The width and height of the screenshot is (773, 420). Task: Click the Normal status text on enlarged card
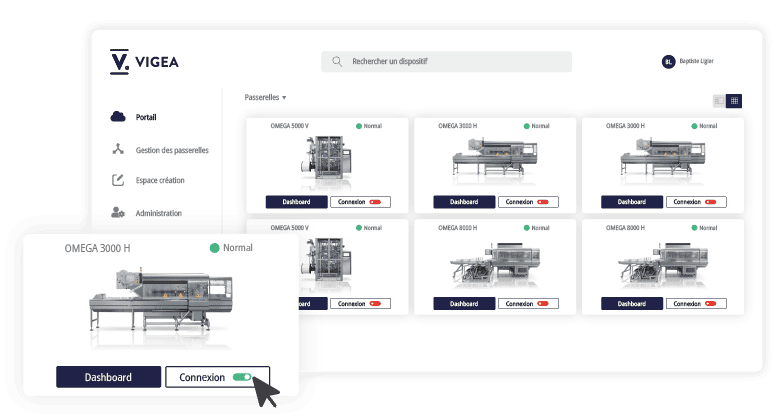238,248
